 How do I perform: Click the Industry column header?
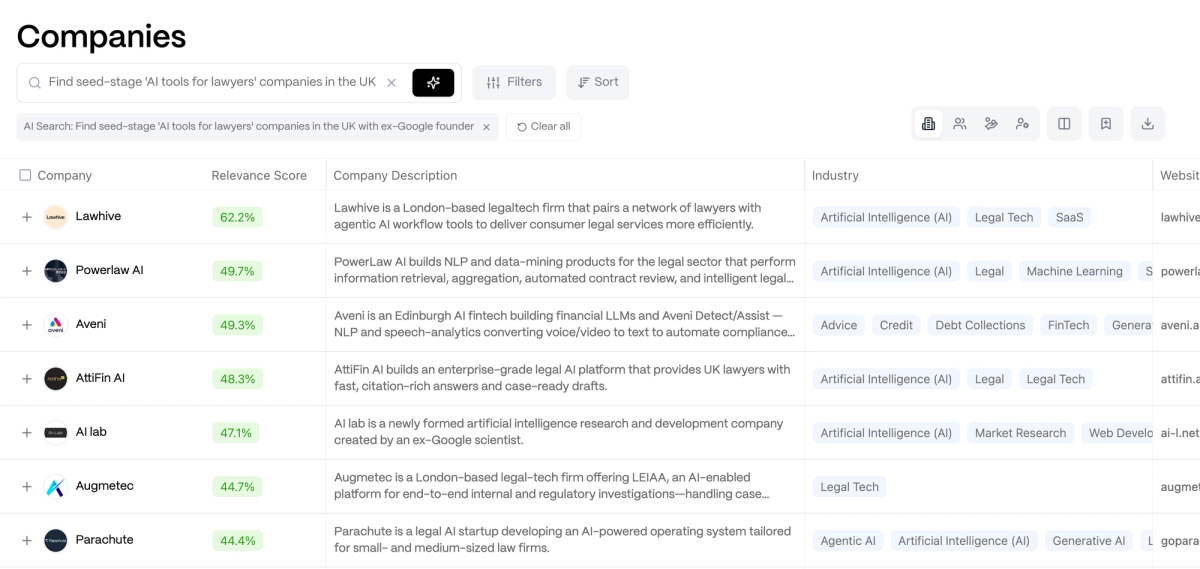coord(835,175)
